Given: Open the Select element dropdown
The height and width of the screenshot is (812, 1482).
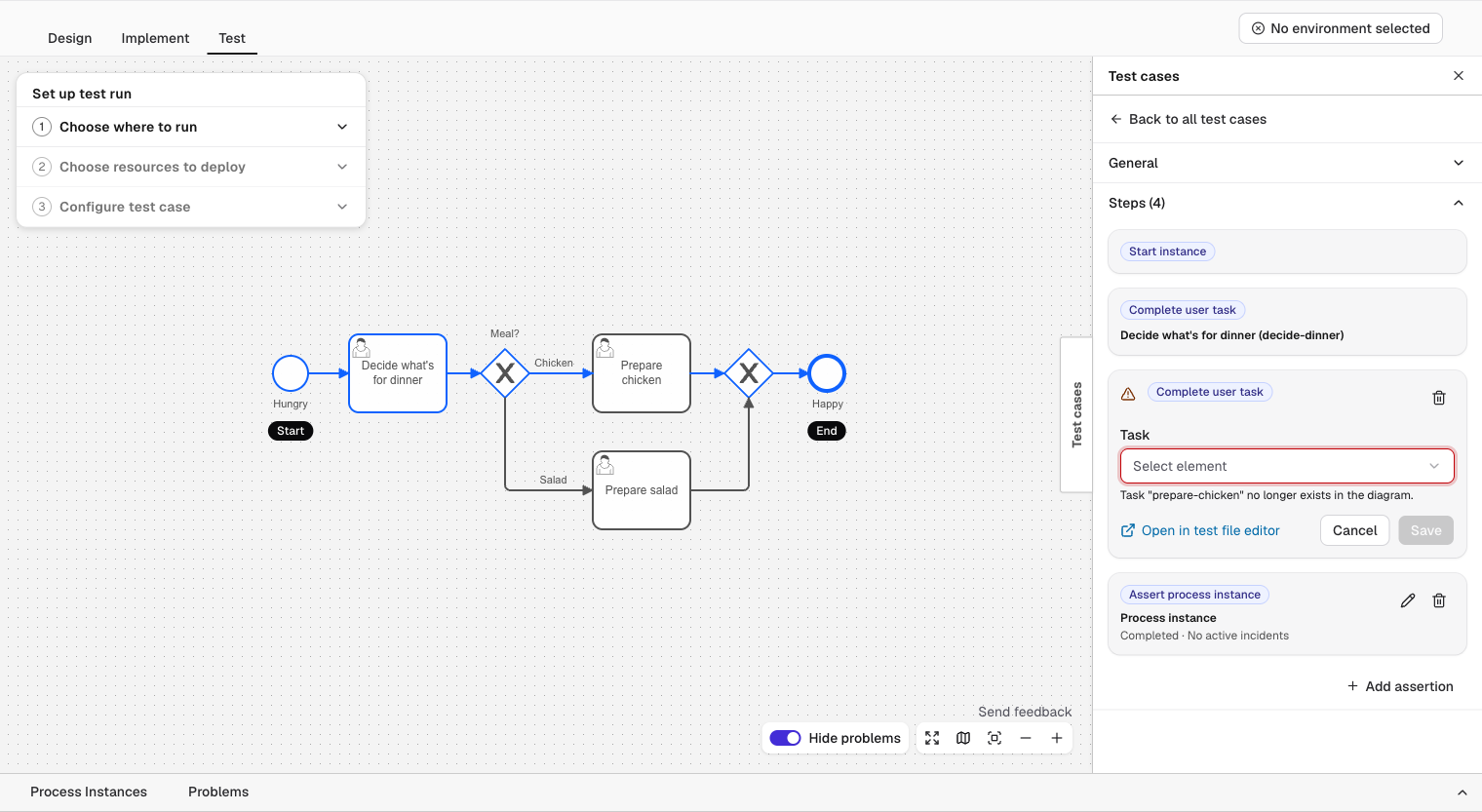Looking at the screenshot, I should click(1287, 466).
